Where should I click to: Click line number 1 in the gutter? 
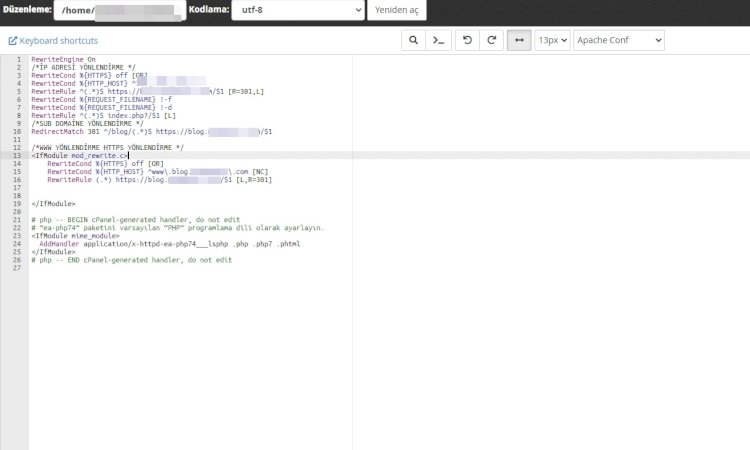(x=19, y=59)
